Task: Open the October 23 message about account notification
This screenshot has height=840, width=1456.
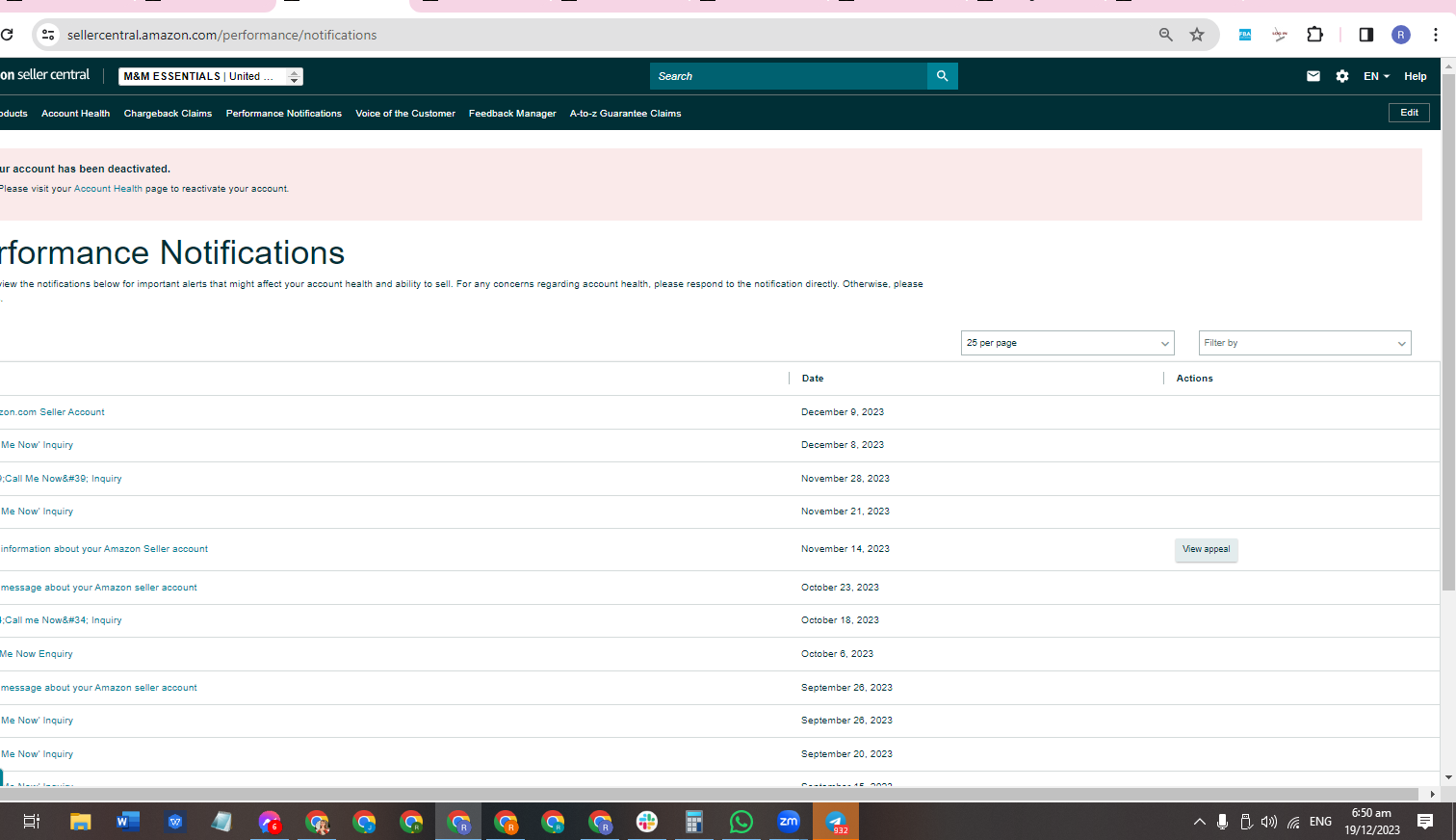Action: pos(98,588)
